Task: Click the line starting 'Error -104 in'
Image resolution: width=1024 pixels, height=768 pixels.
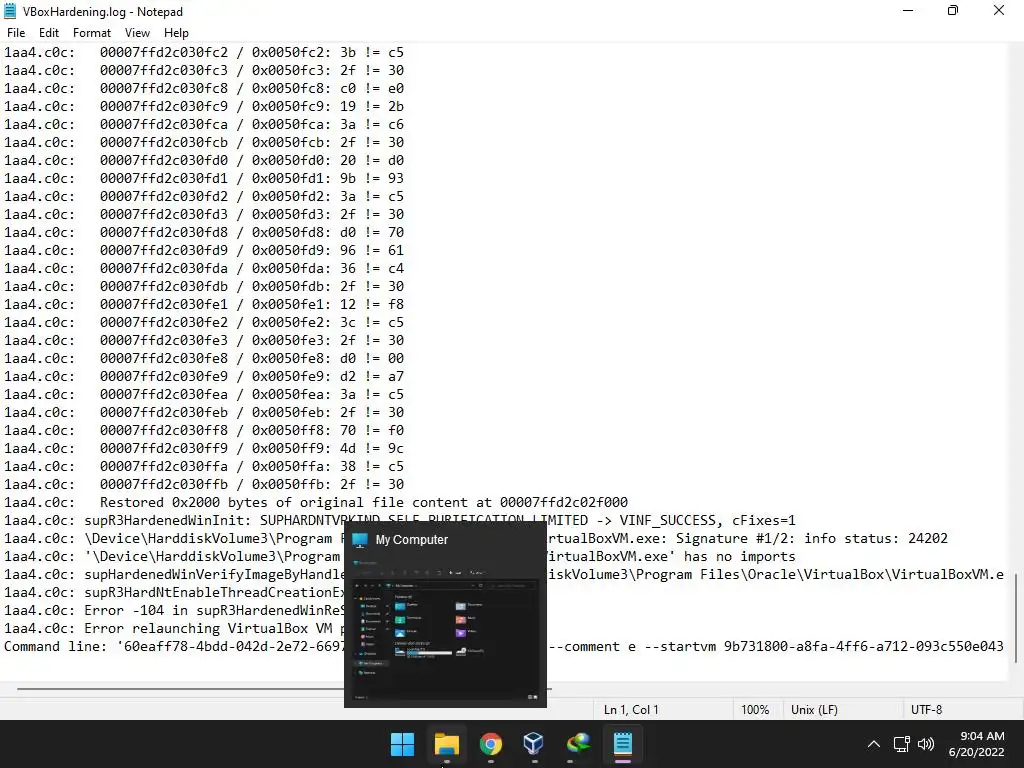Action: [x=174, y=611]
